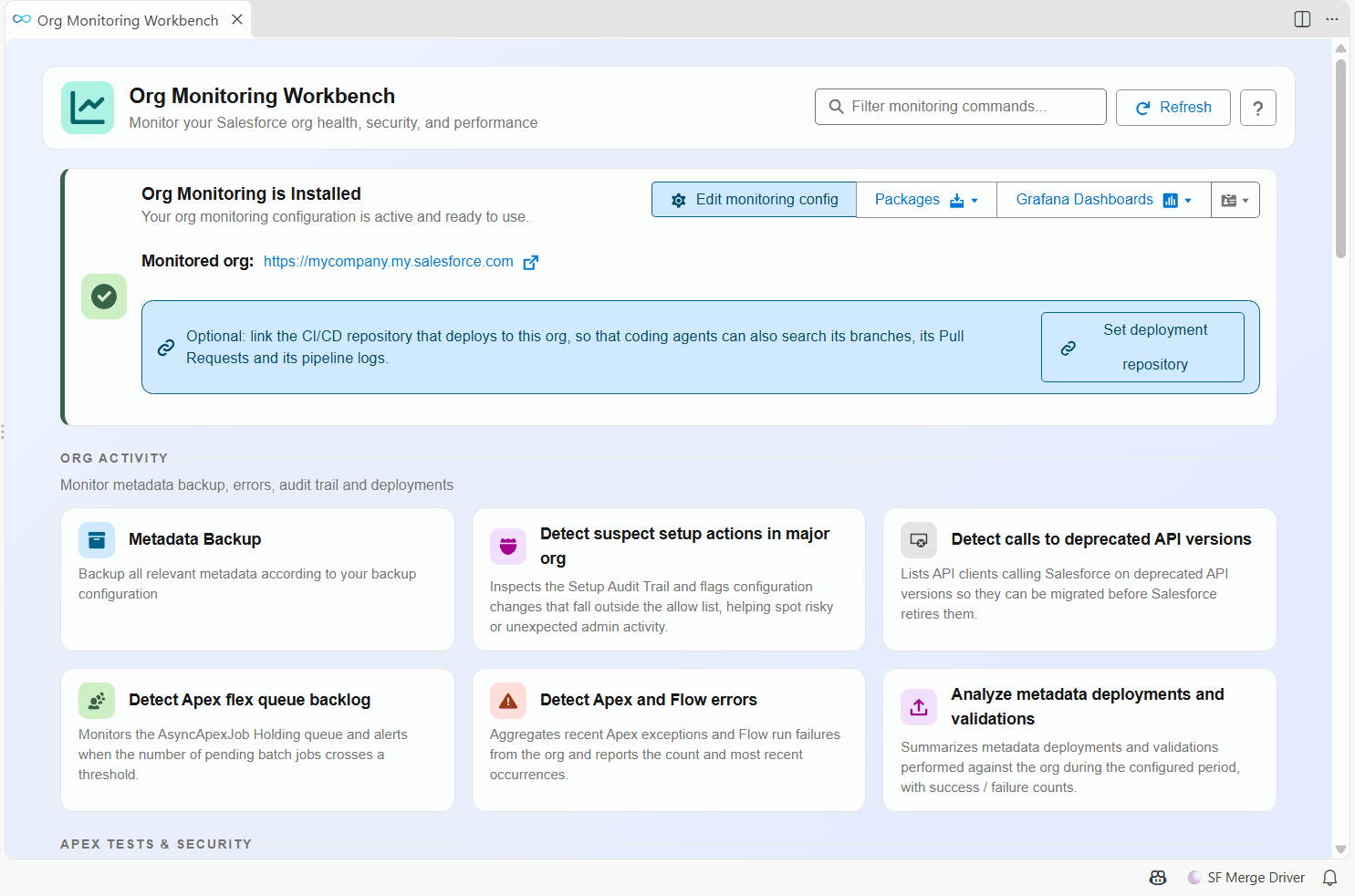Click the Detect Apex flex queue backlog icon
1355x896 pixels.
click(97, 701)
